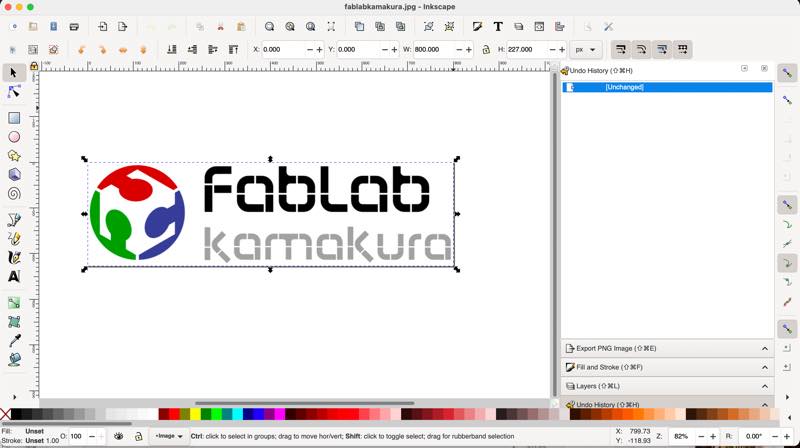Select the Selector arrow tool
800x448 pixels.
14,72
